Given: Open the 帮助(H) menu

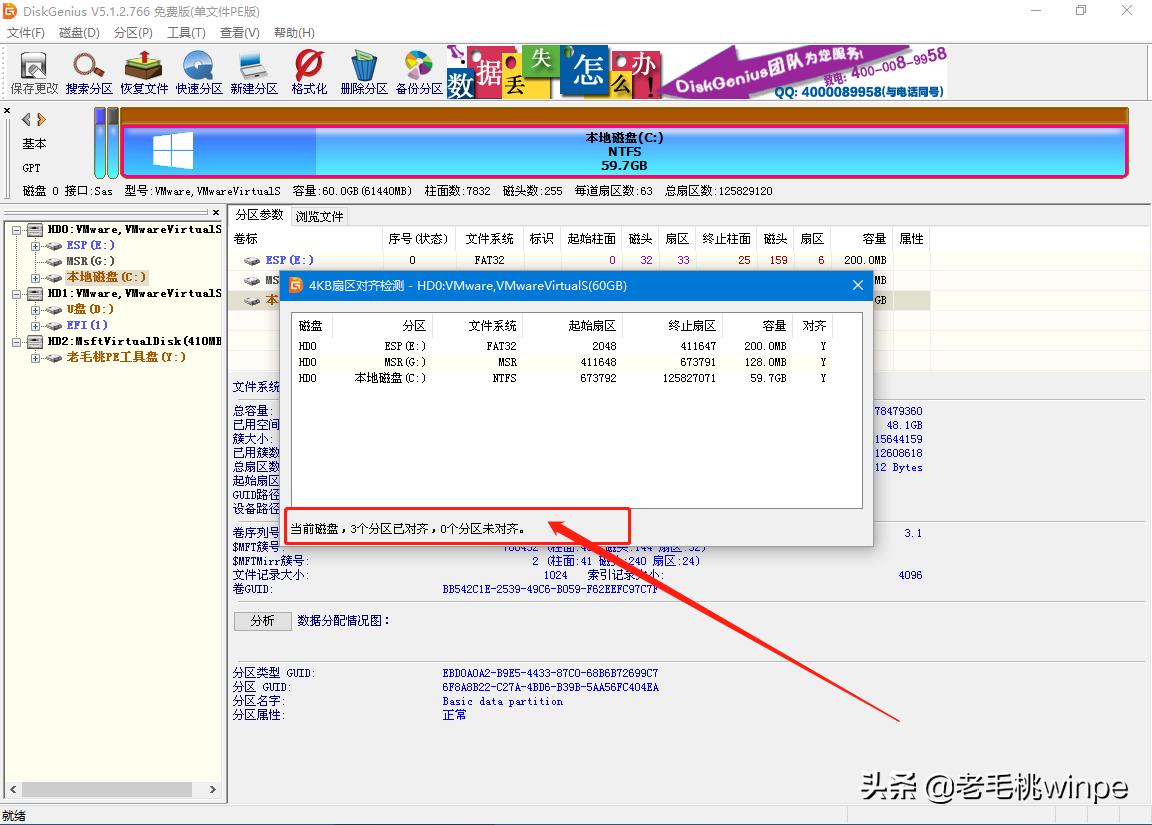Looking at the screenshot, I should point(294,33).
